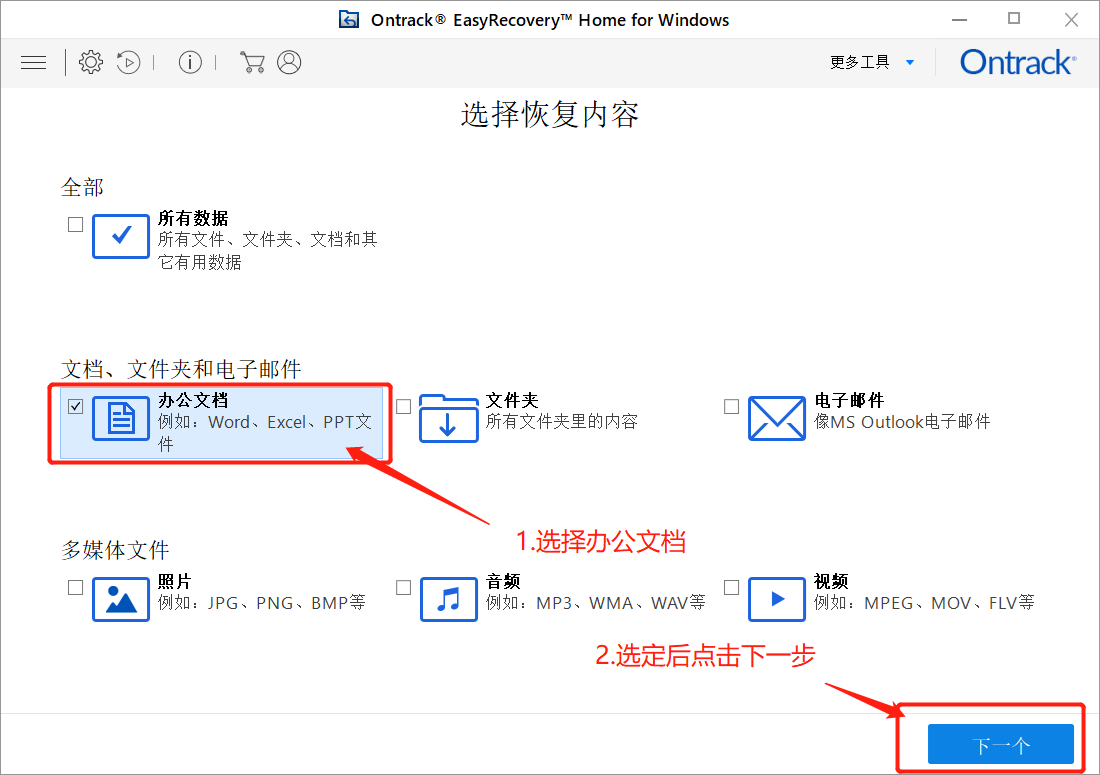Maximize the EasyRecovery window

(x=1014, y=19)
